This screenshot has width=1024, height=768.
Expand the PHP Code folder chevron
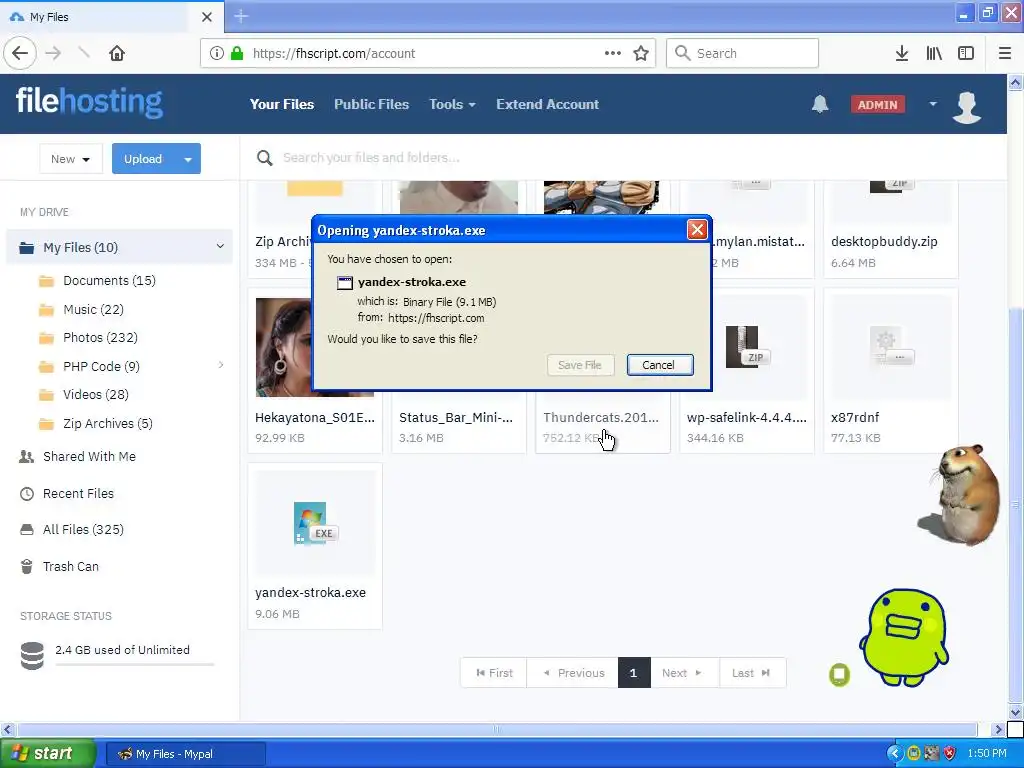[221, 365]
